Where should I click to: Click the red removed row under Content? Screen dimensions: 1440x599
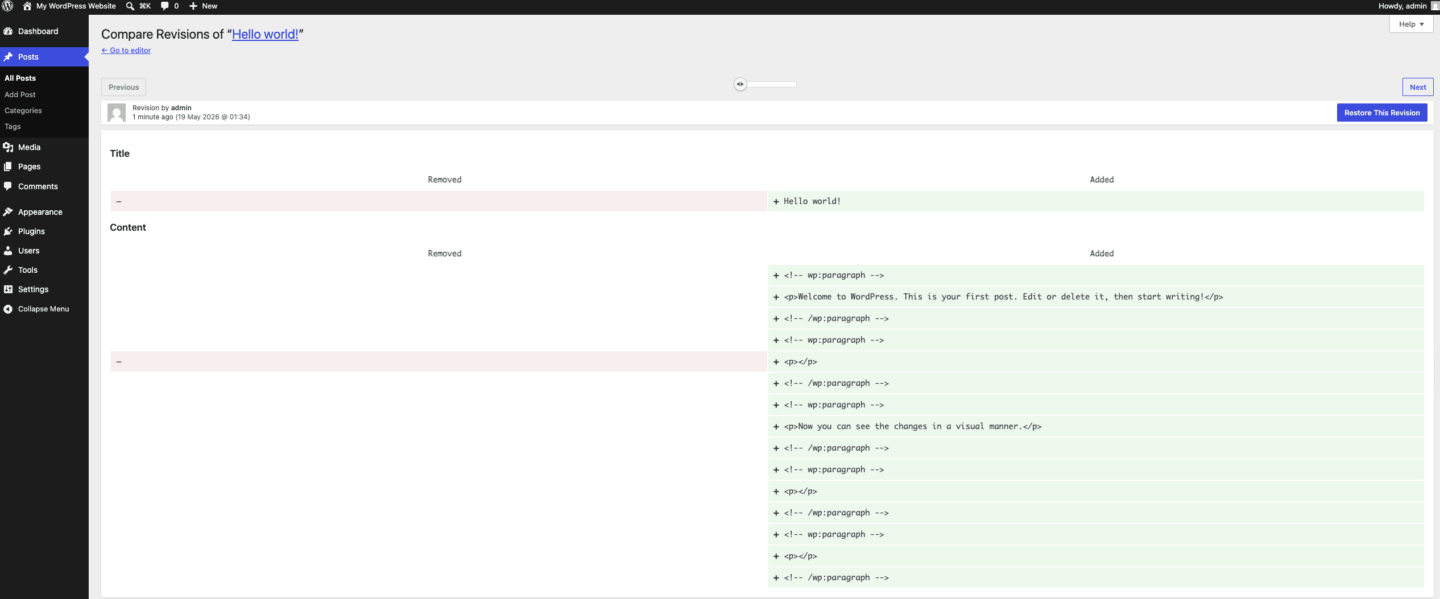click(x=439, y=362)
